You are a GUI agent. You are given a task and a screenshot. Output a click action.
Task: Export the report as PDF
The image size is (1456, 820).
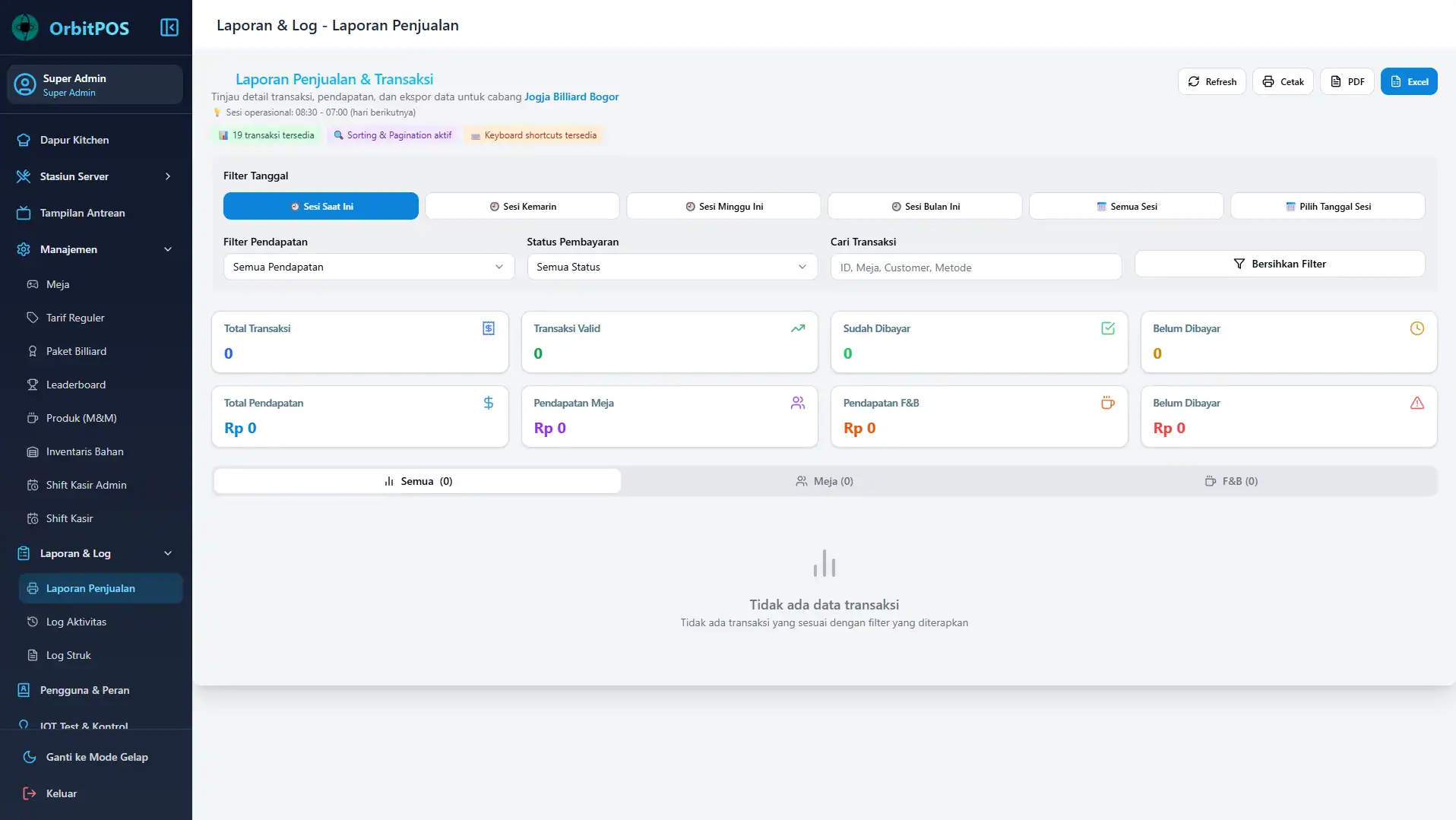1347,81
